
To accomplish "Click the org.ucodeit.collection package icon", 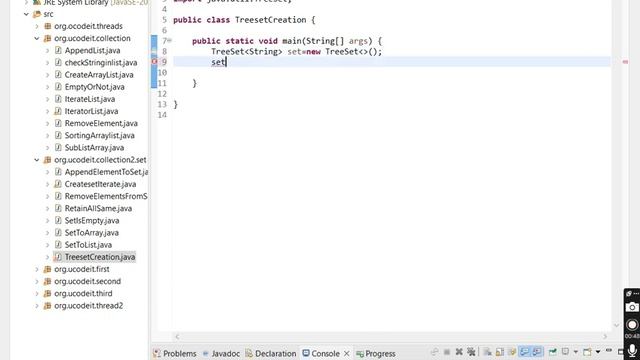I will [47, 38].
